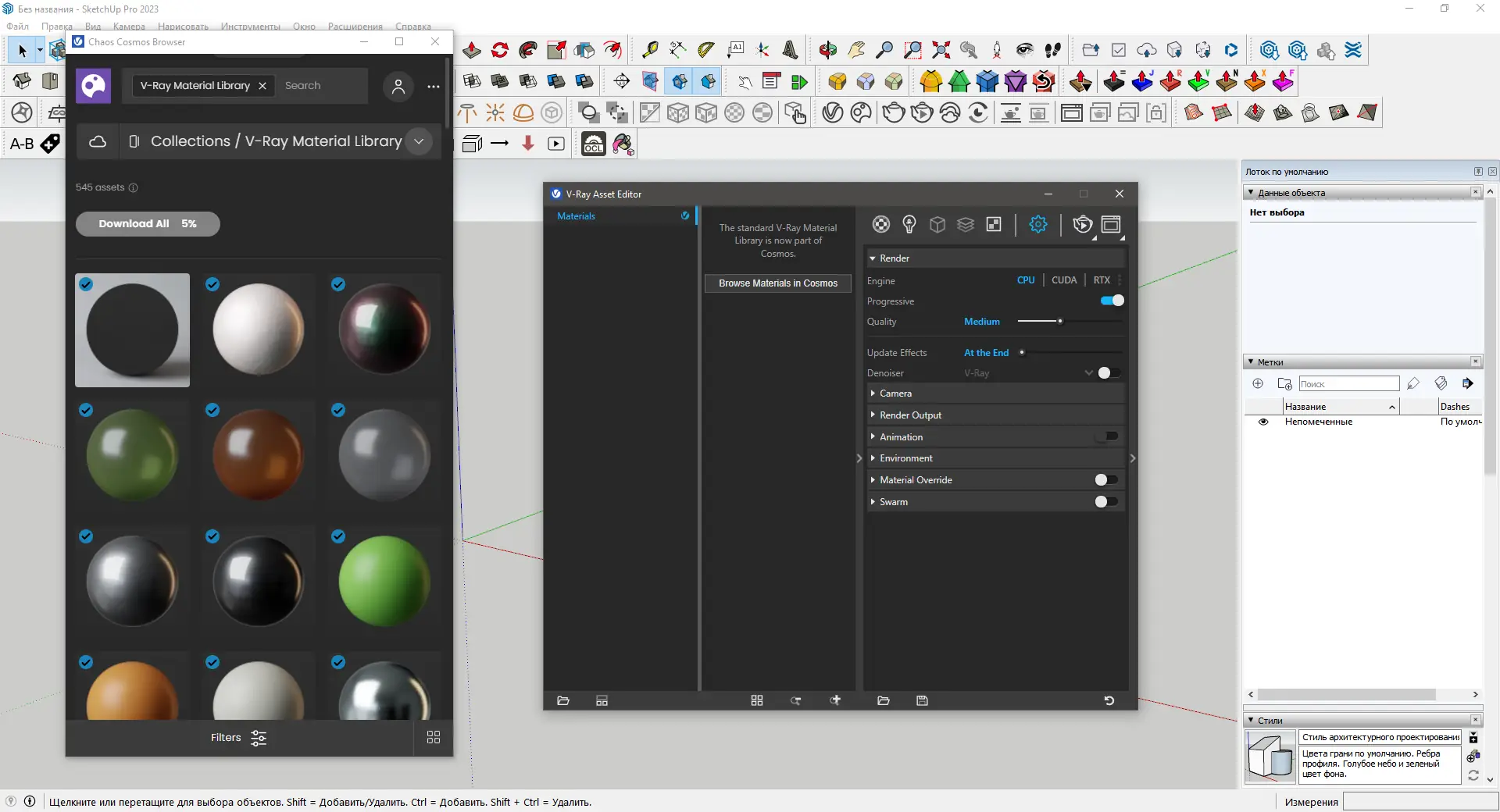Adjust the Quality slider
The width and height of the screenshot is (1500, 812).
(x=1070, y=321)
